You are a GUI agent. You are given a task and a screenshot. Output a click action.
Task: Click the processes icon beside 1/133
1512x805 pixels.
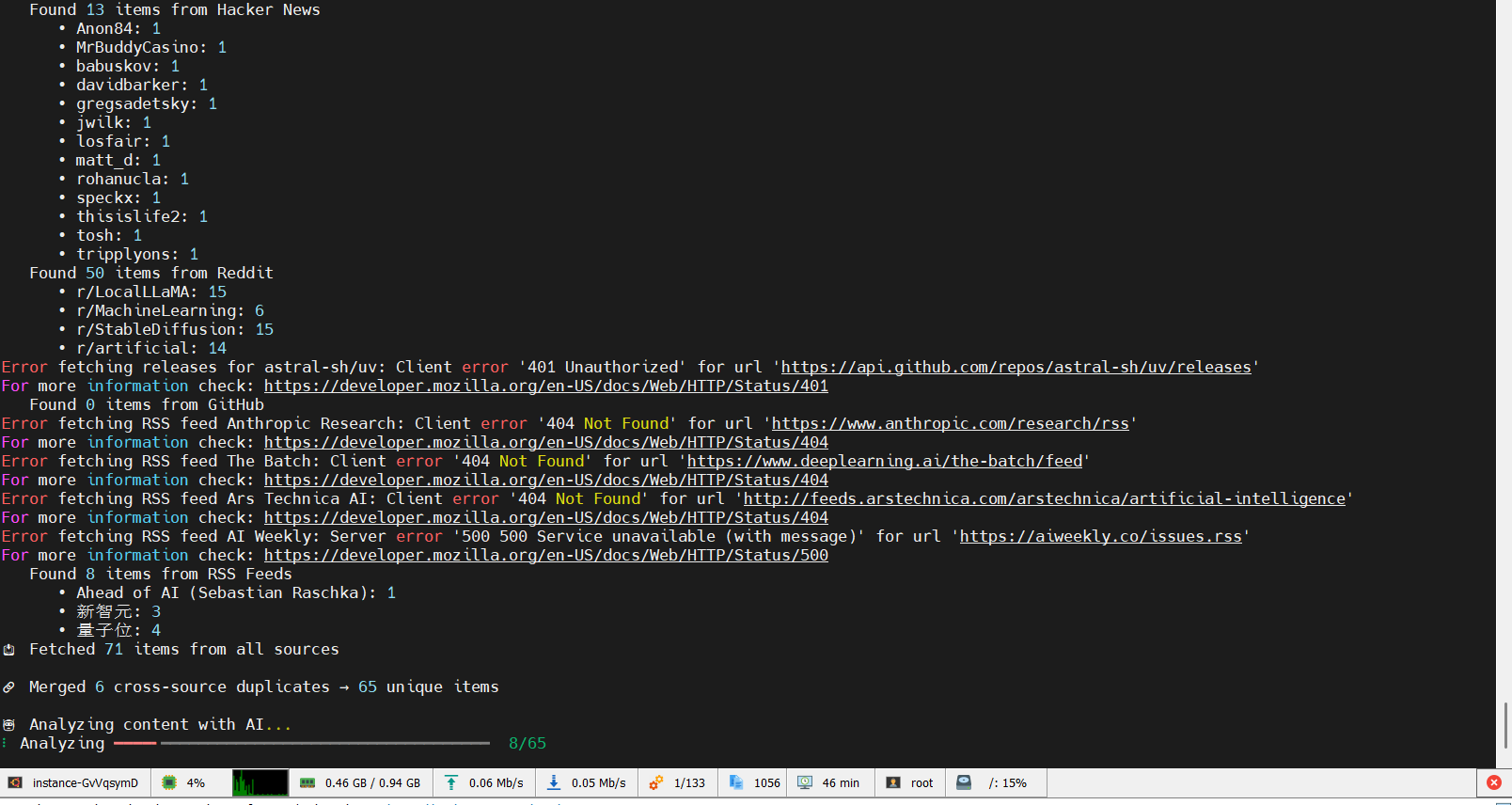click(656, 782)
